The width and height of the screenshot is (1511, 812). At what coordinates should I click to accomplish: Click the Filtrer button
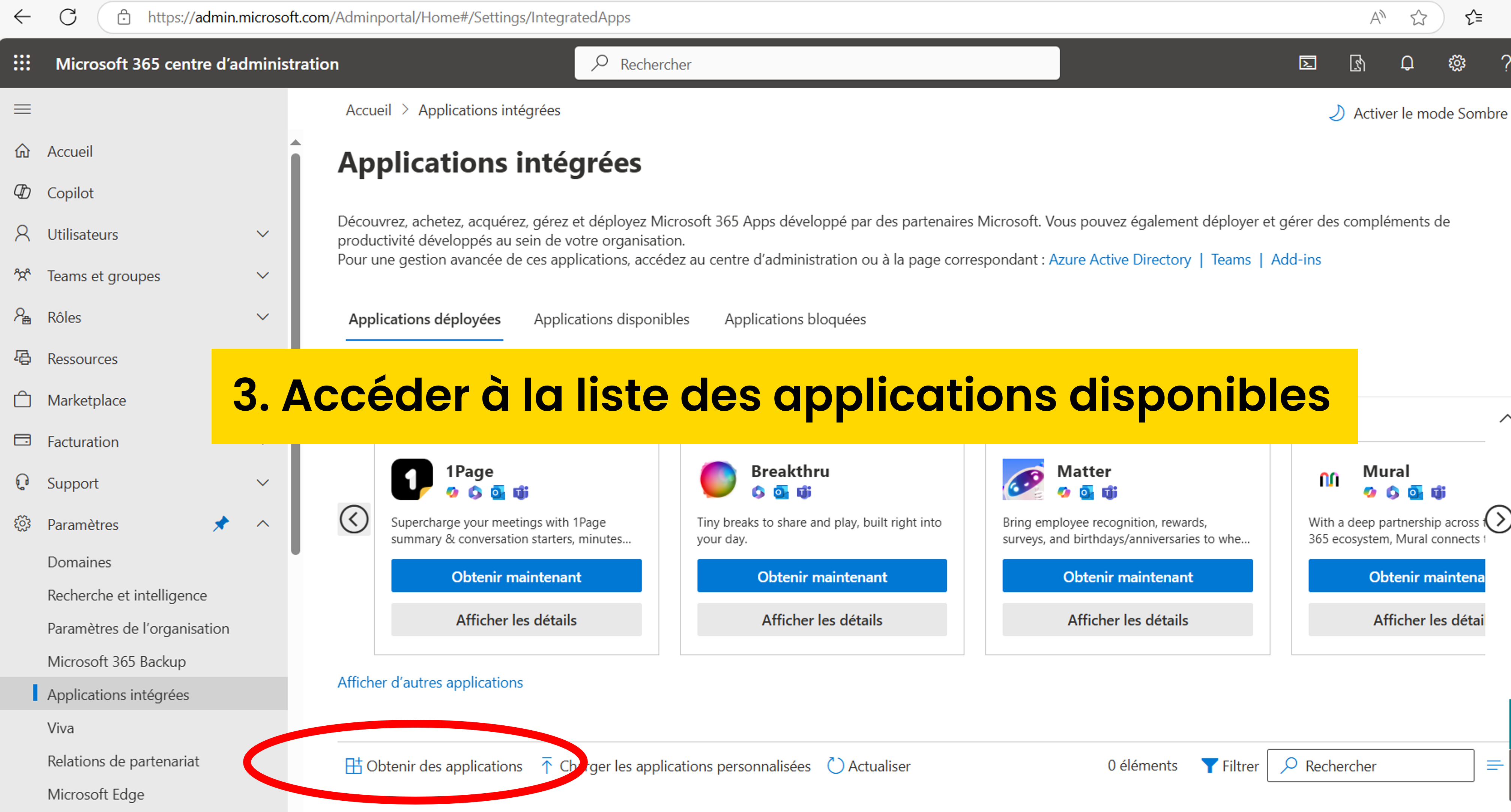click(x=1230, y=766)
